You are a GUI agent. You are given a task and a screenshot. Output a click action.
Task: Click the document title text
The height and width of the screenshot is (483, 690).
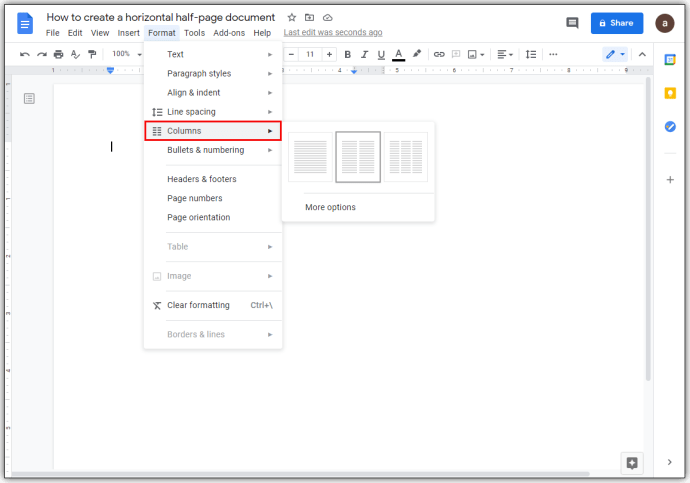pyautogui.click(x=161, y=18)
